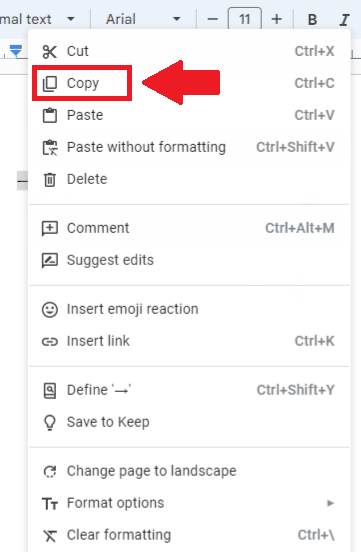Click the Save to Keep lightbulb icon
Screen dimensions: 361x552
(x=49, y=422)
